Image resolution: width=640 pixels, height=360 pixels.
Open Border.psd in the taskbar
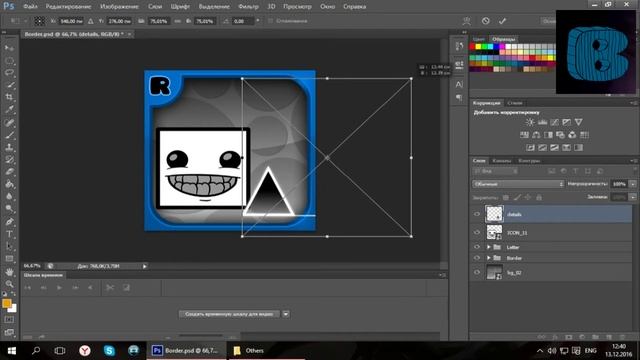(x=186, y=350)
